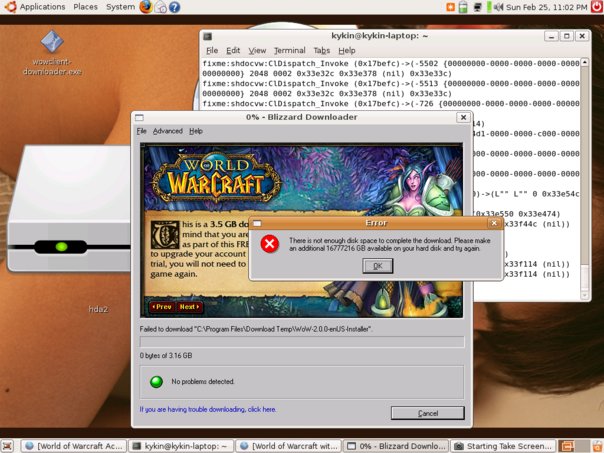Image resolution: width=604 pixels, height=453 pixels.
Task: Select the wowclient-downloader.exe desktop icon
Action: [x=52, y=53]
